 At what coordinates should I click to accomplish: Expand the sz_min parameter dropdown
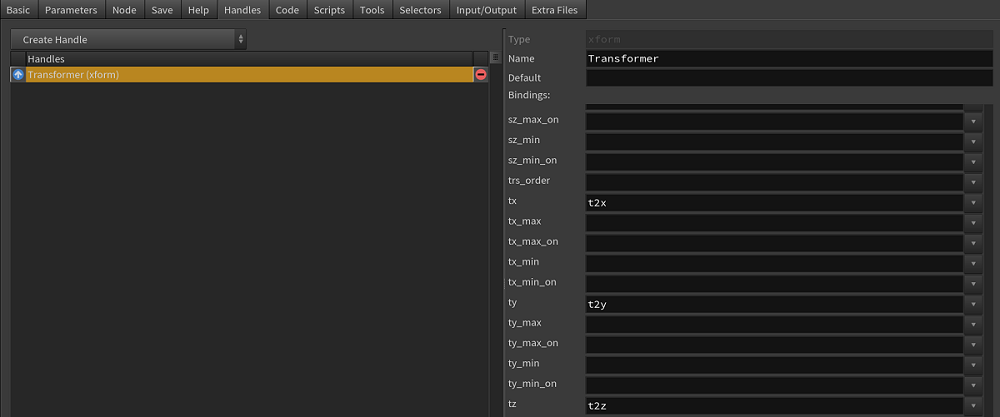(x=973, y=141)
